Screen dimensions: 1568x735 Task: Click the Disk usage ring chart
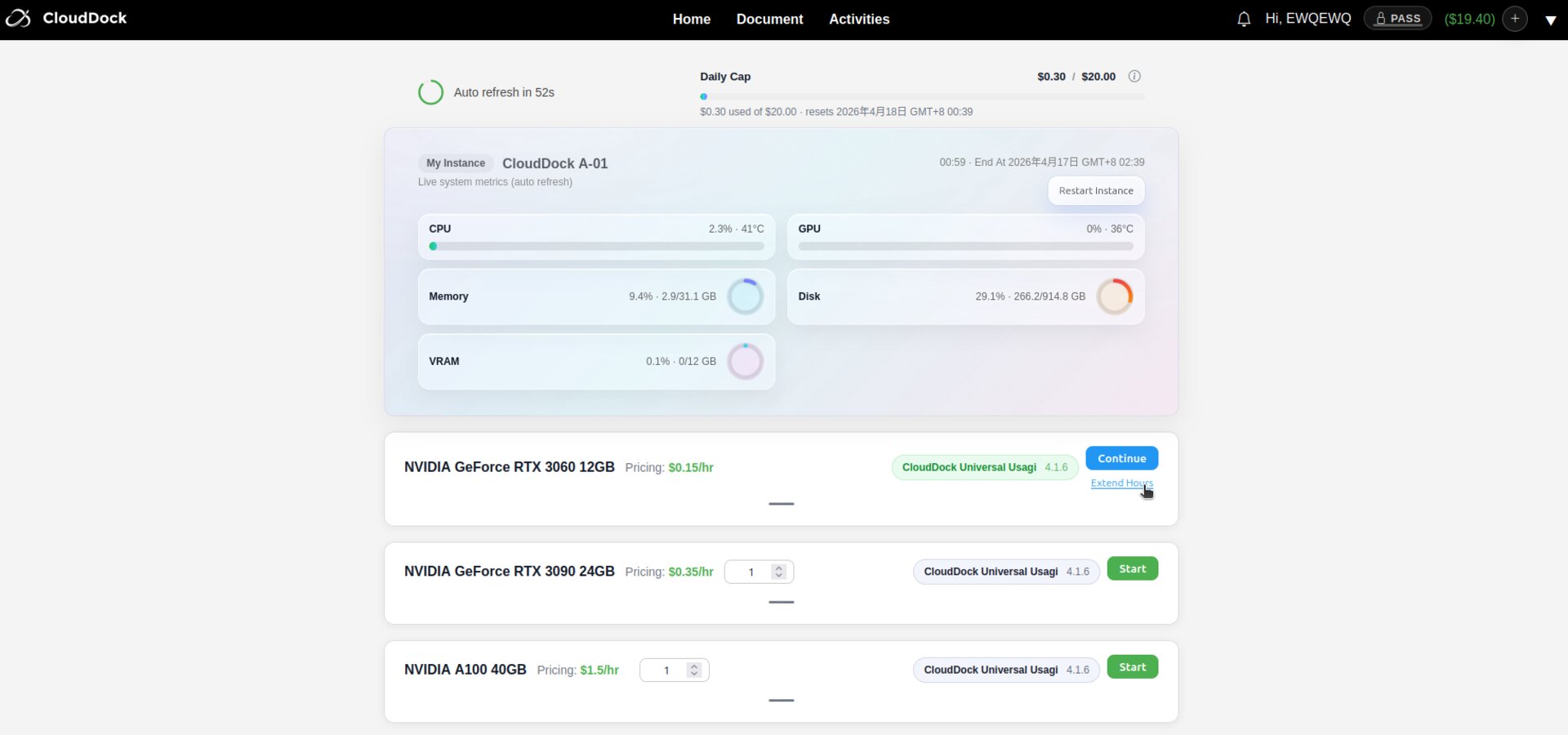click(1114, 296)
